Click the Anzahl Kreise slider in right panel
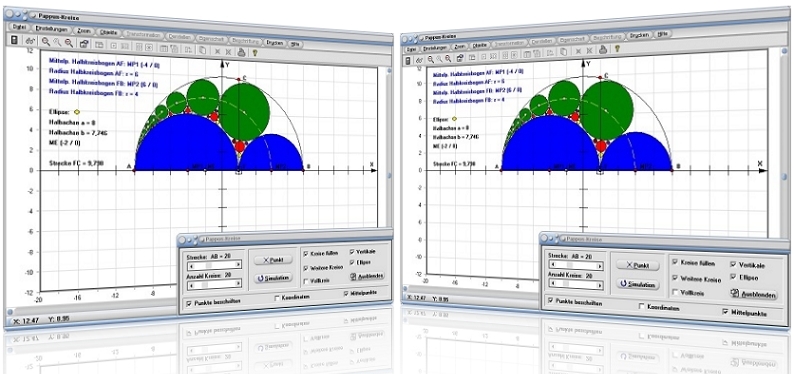The width and height of the screenshot is (794, 374). point(577,285)
